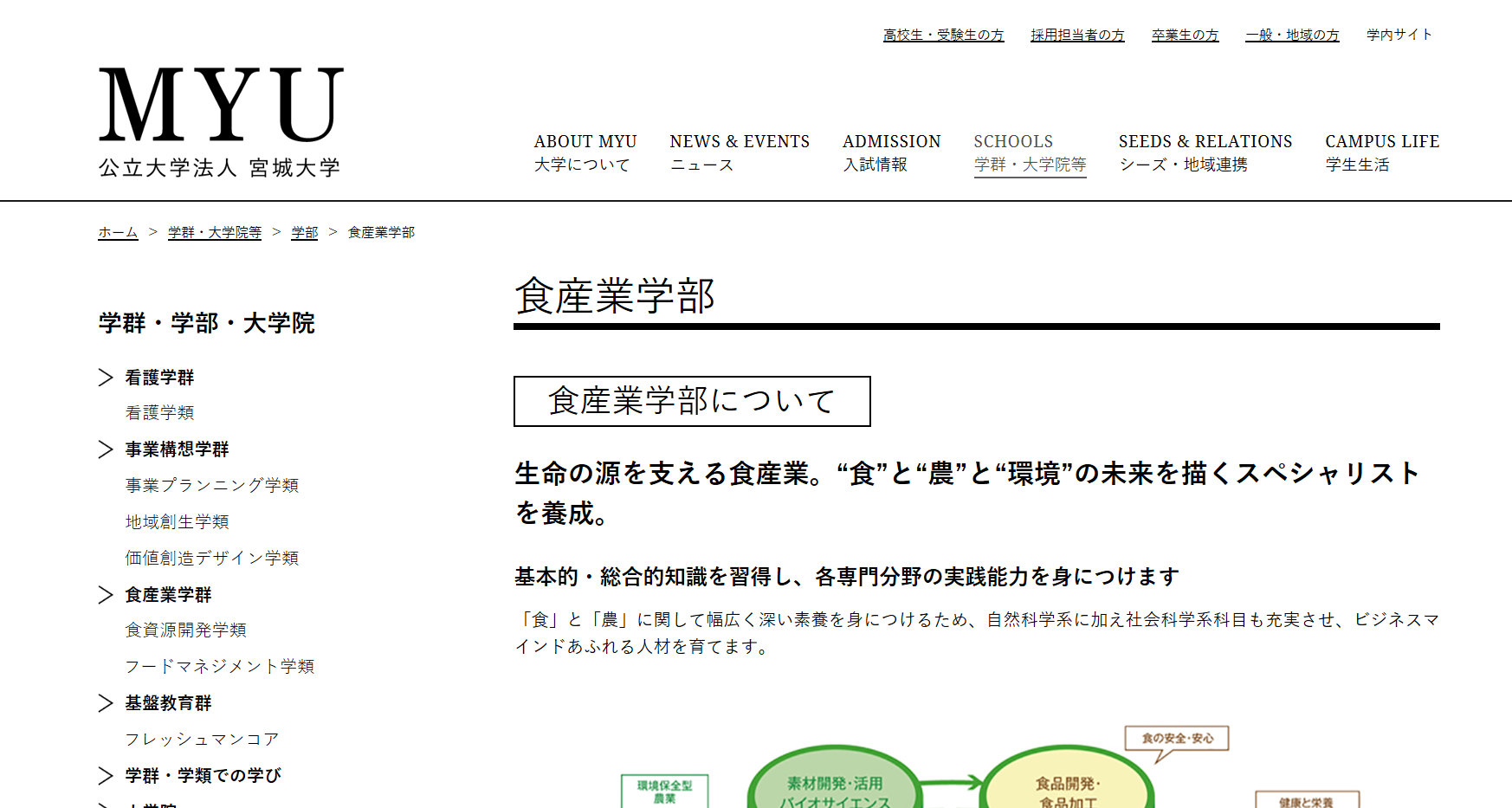
Task: Go to 学部 breadcrumb link
Action: [304, 232]
